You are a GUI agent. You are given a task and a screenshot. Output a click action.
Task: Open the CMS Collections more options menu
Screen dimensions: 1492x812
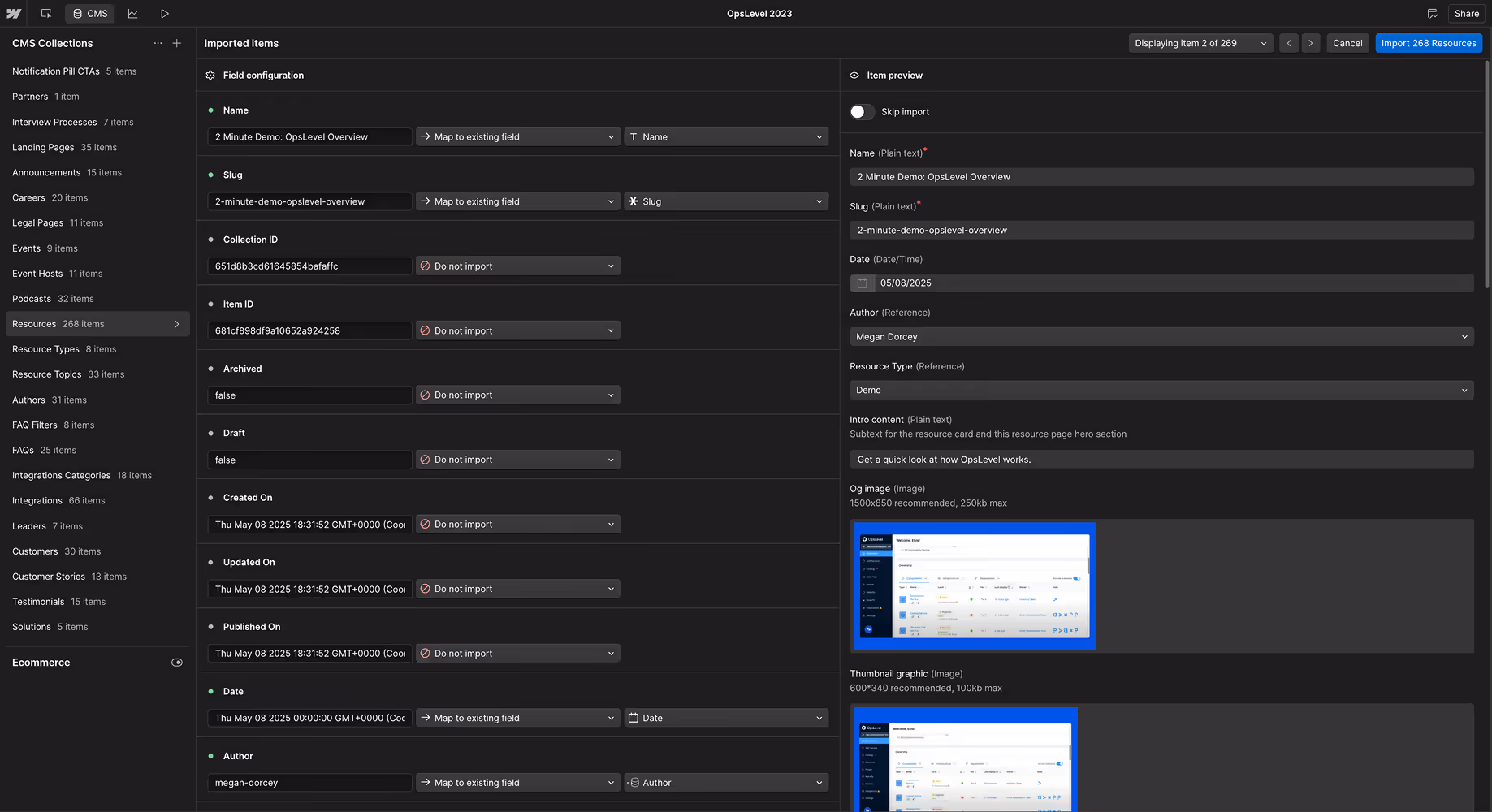tap(158, 43)
